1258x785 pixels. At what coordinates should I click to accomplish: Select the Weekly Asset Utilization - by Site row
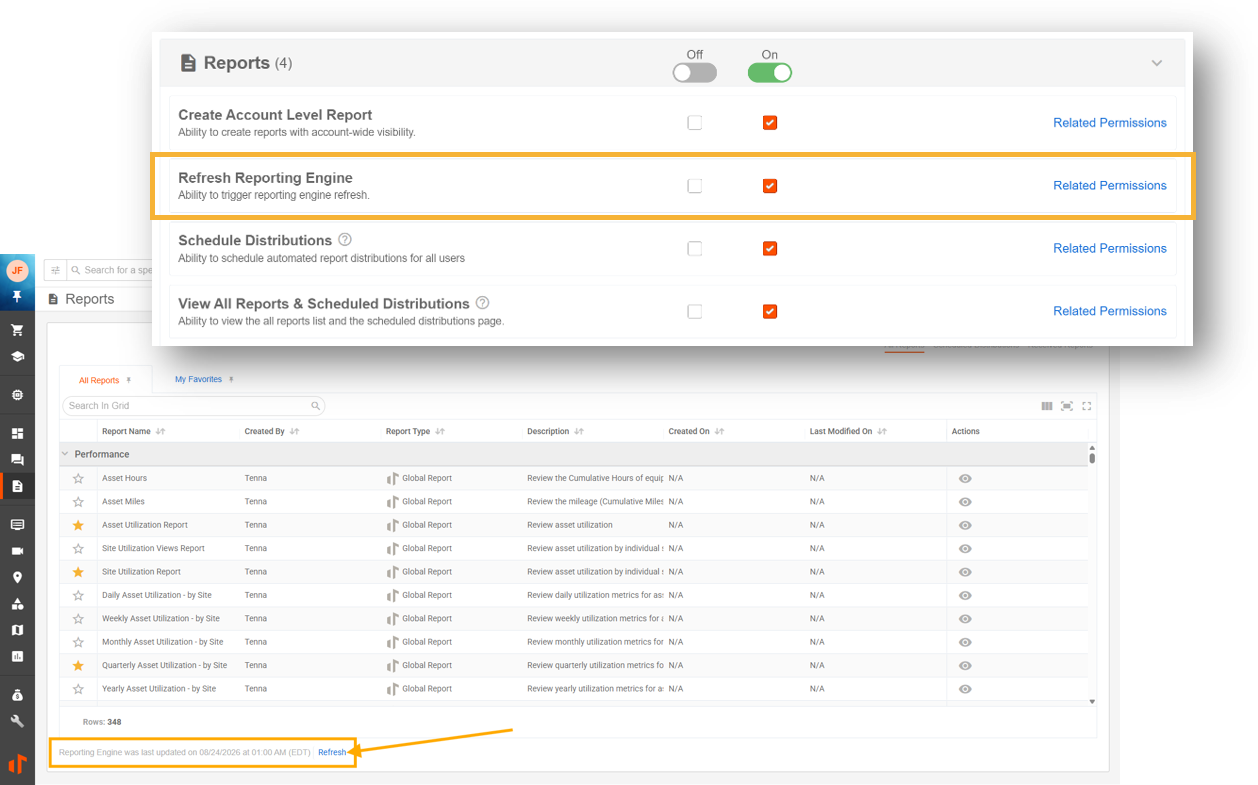click(x=573, y=618)
